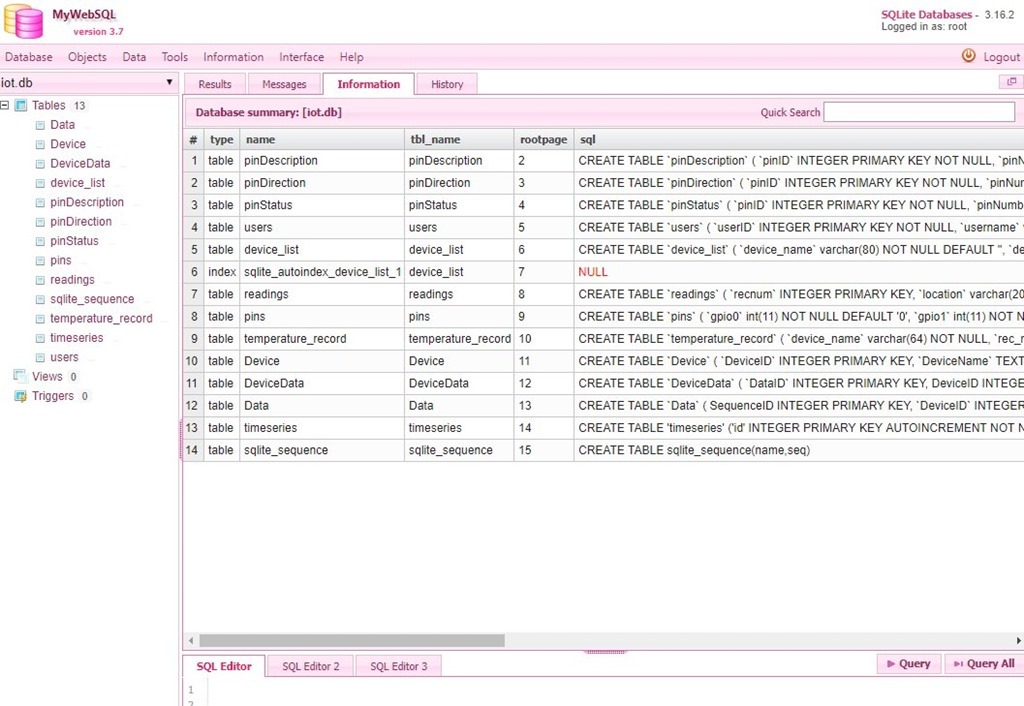Switch to SQL Editor 2 tab
This screenshot has height=706, width=1024.
310,666
